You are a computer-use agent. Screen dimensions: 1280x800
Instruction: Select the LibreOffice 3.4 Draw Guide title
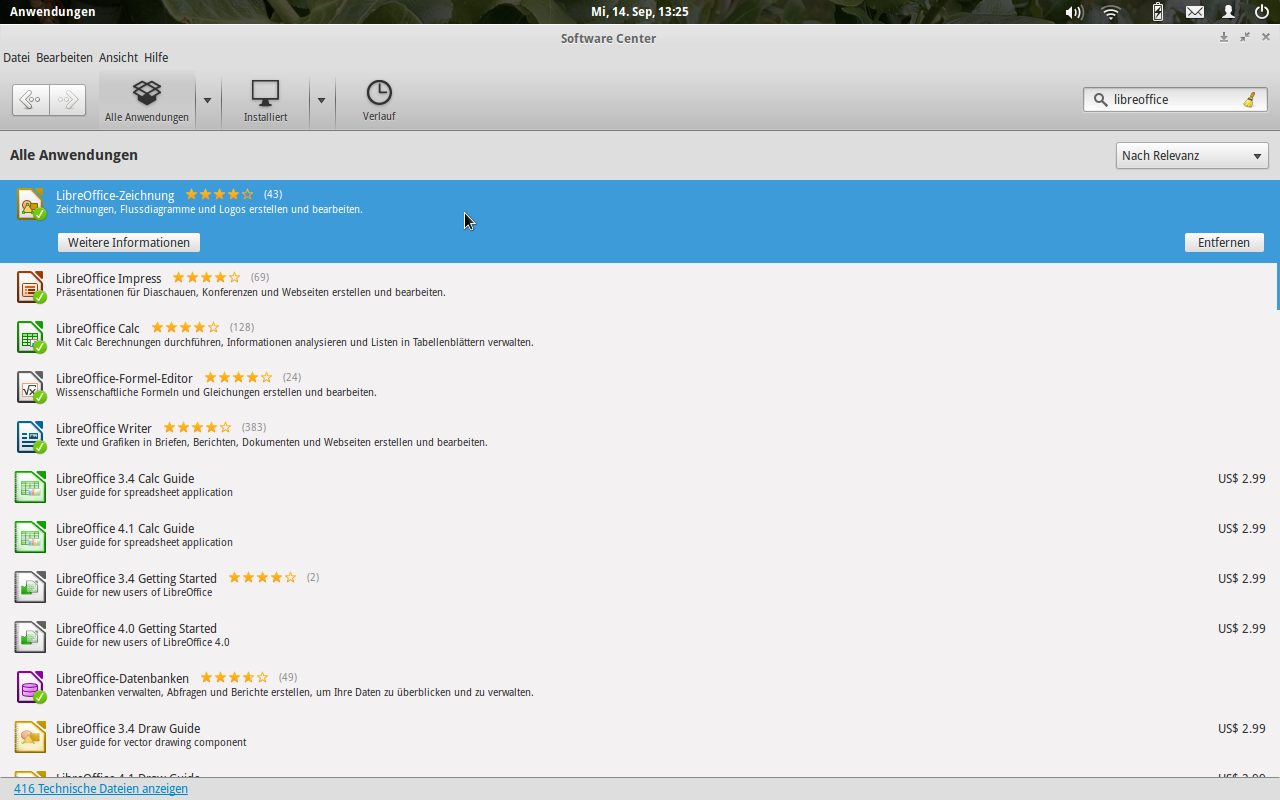click(x=128, y=728)
